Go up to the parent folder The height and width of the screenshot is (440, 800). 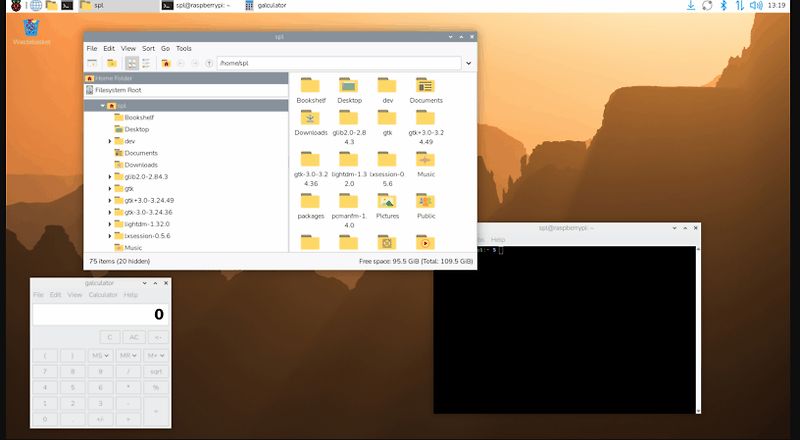point(209,63)
